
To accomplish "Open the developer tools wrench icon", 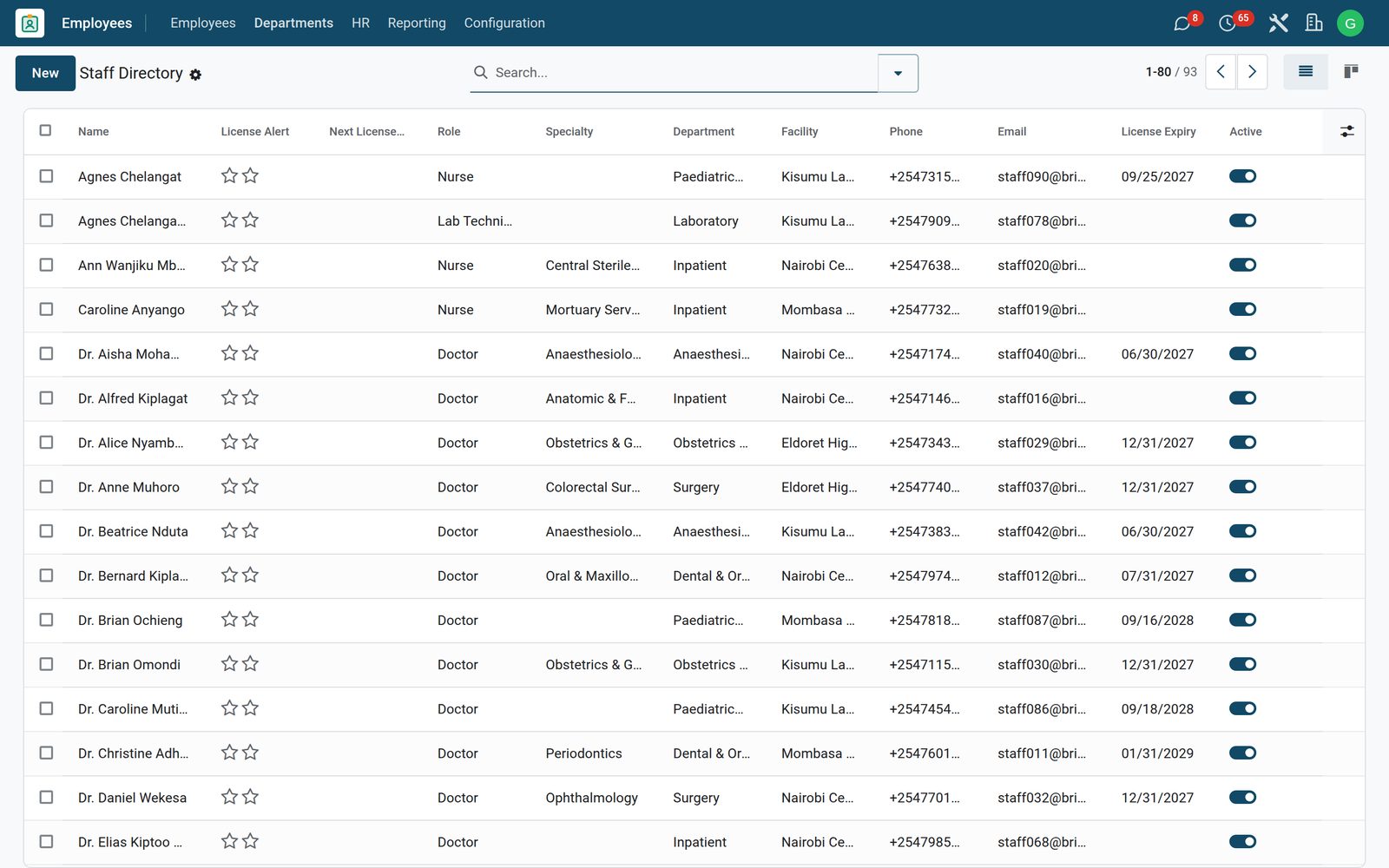I will (1278, 23).
